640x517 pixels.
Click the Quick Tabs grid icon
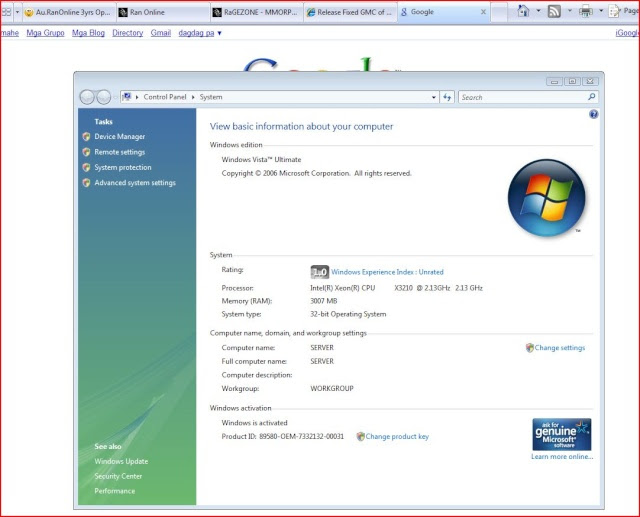point(7,12)
